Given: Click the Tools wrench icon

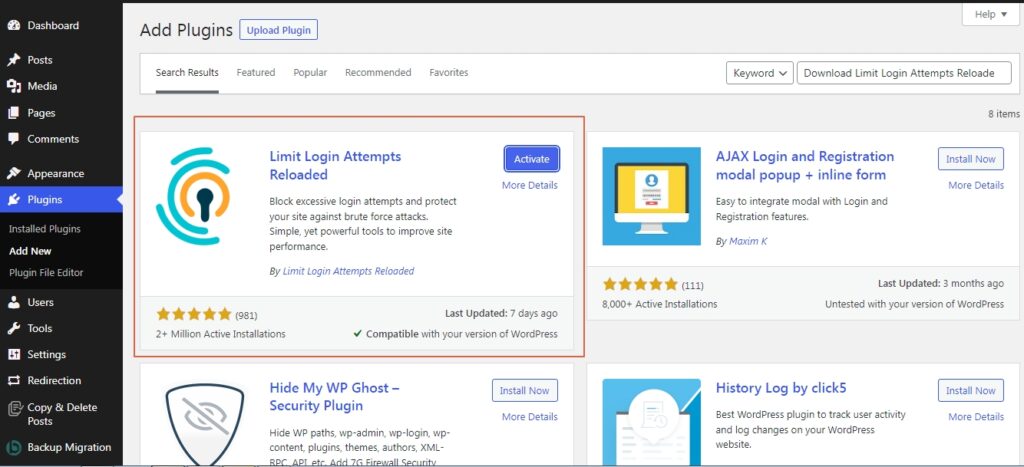Looking at the screenshot, I should (14, 329).
